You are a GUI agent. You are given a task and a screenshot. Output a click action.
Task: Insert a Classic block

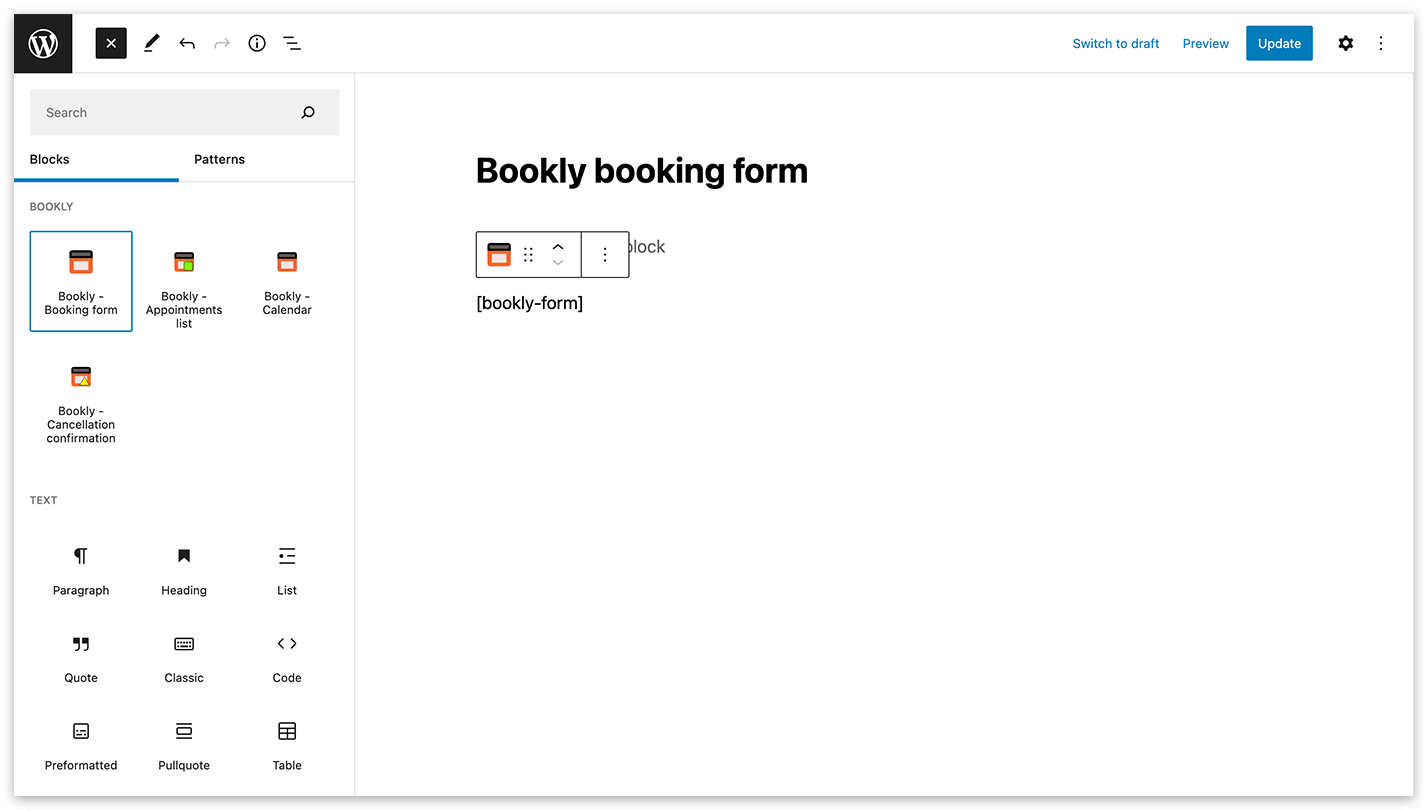(x=184, y=658)
